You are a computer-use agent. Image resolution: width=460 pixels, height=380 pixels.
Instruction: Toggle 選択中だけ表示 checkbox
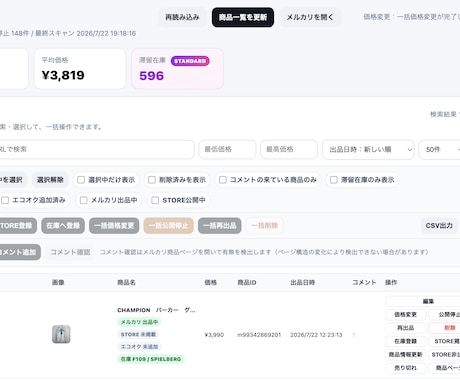pyautogui.click(x=81, y=180)
